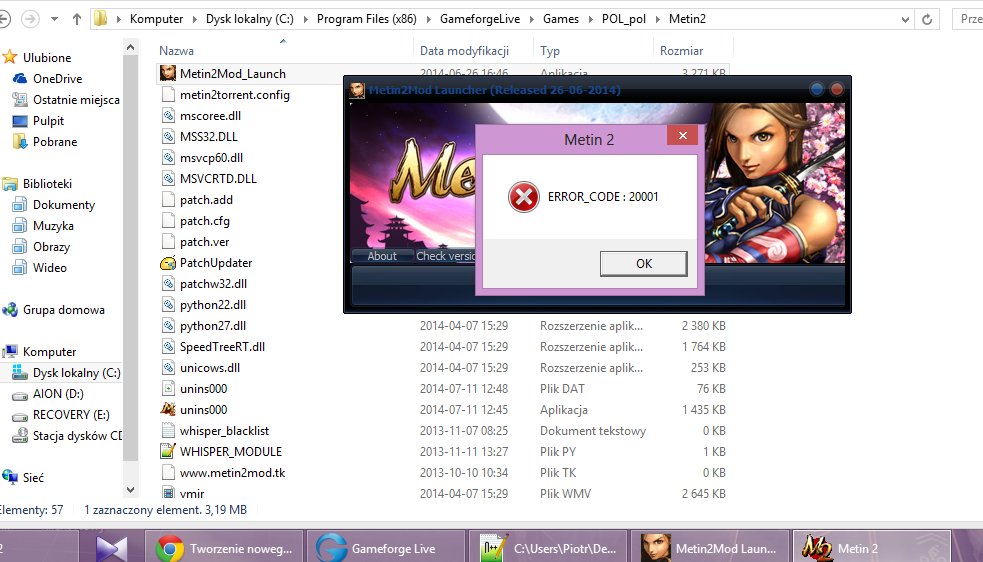This screenshot has width=983, height=562.
Task: Switch to Metin2Mod Launcher taskbar button
Action: pos(710,547)
